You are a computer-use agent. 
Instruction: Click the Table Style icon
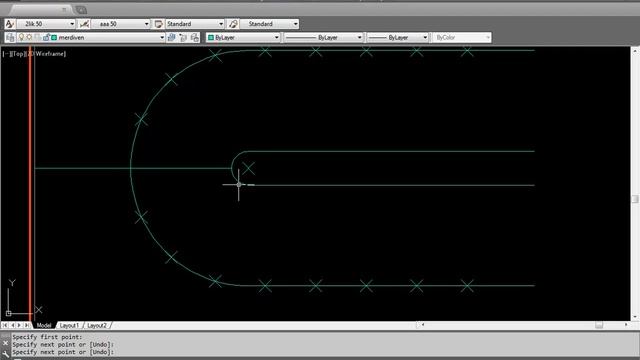158,24
